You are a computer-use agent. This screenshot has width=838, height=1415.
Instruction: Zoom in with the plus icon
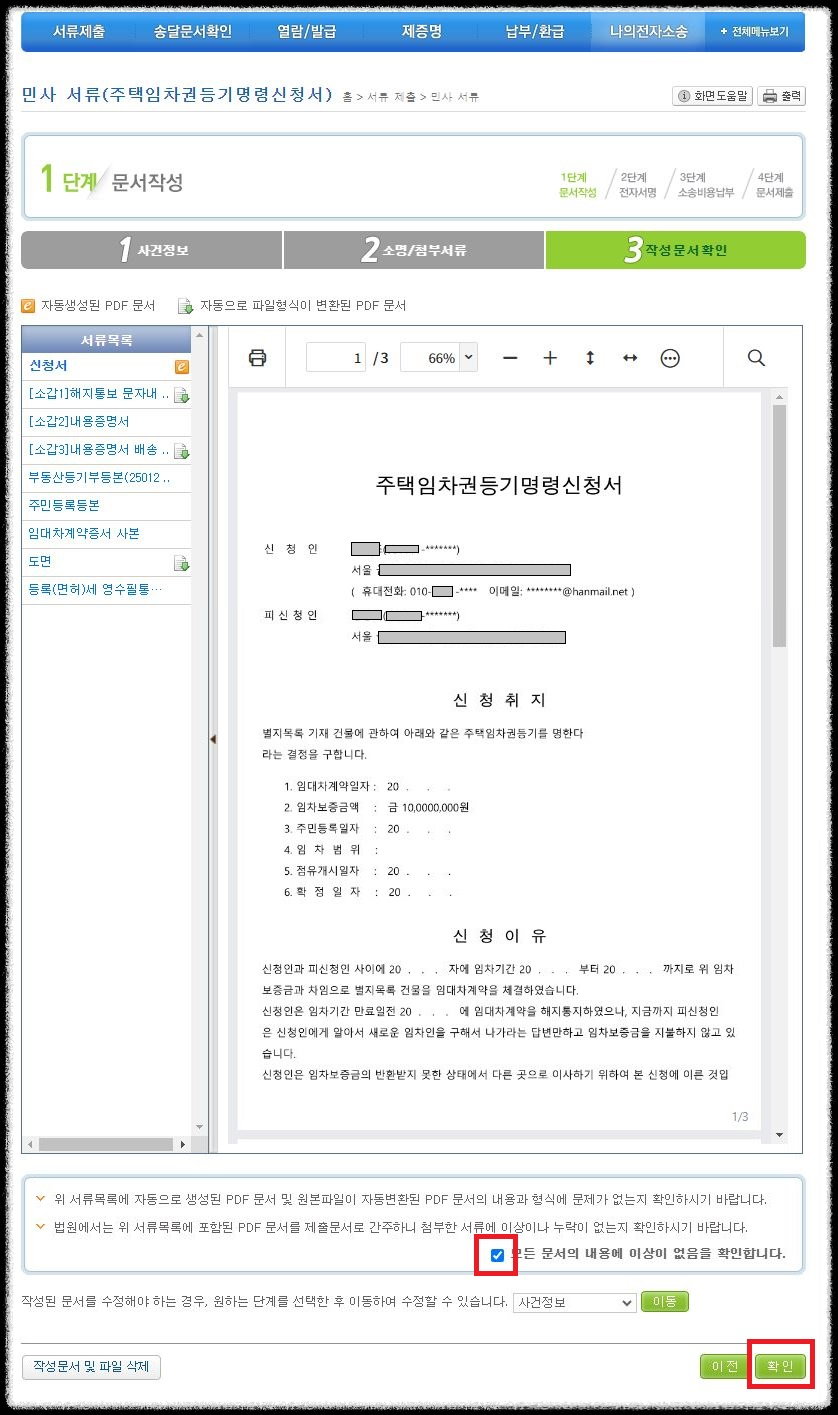(x=550, y=358)
